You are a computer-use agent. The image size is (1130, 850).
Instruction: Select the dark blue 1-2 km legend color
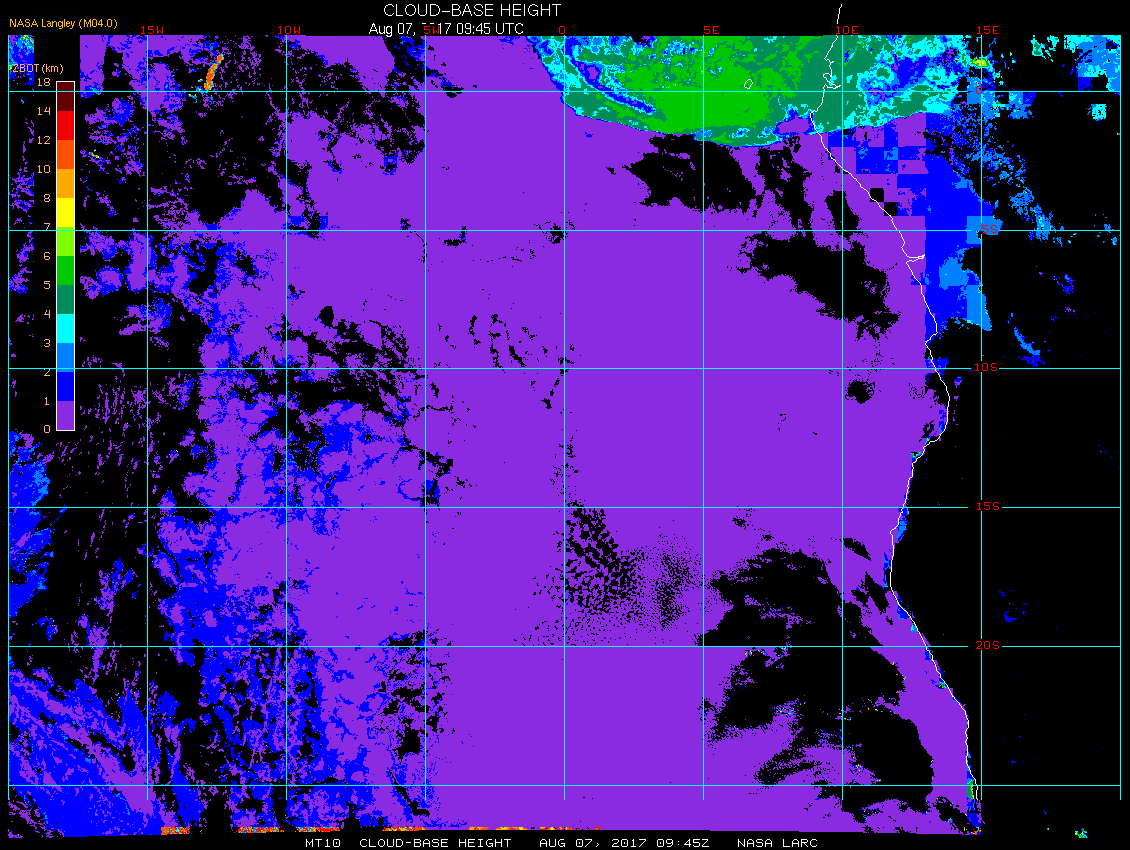coord(66,386)
